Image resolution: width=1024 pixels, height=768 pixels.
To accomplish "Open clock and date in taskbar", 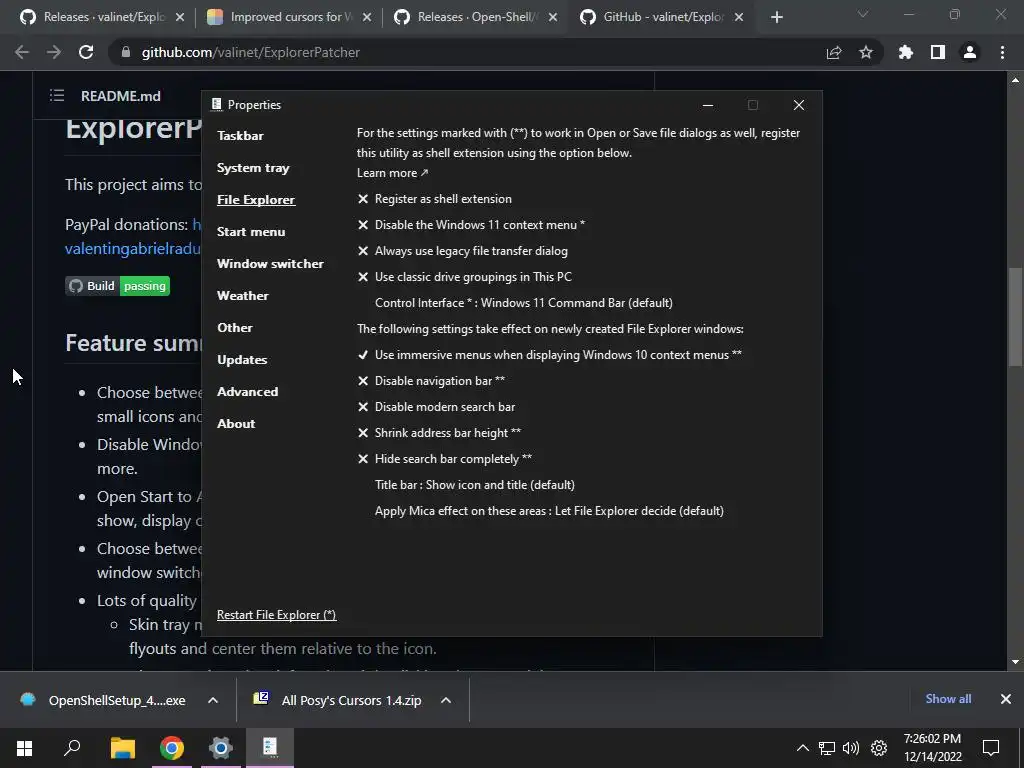I will [933, 748].
